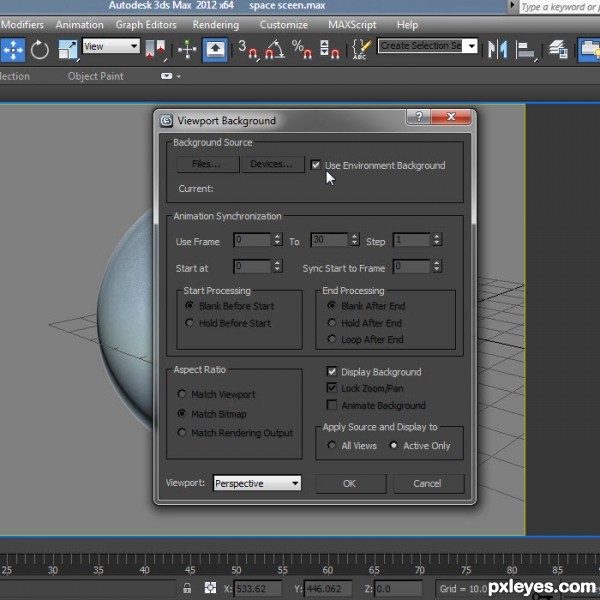This screenshot has height=600, width=600.
Task: Toggle Absolute transform type-in mode icon
Action: click(210, 588)
